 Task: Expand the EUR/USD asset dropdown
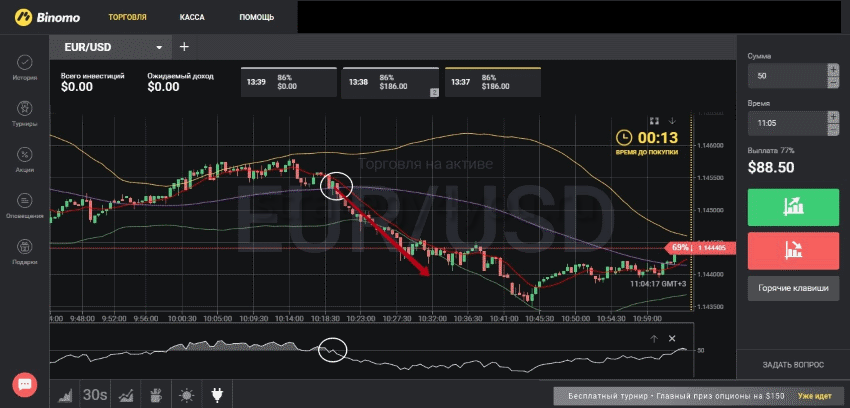[x=159, y=47]
